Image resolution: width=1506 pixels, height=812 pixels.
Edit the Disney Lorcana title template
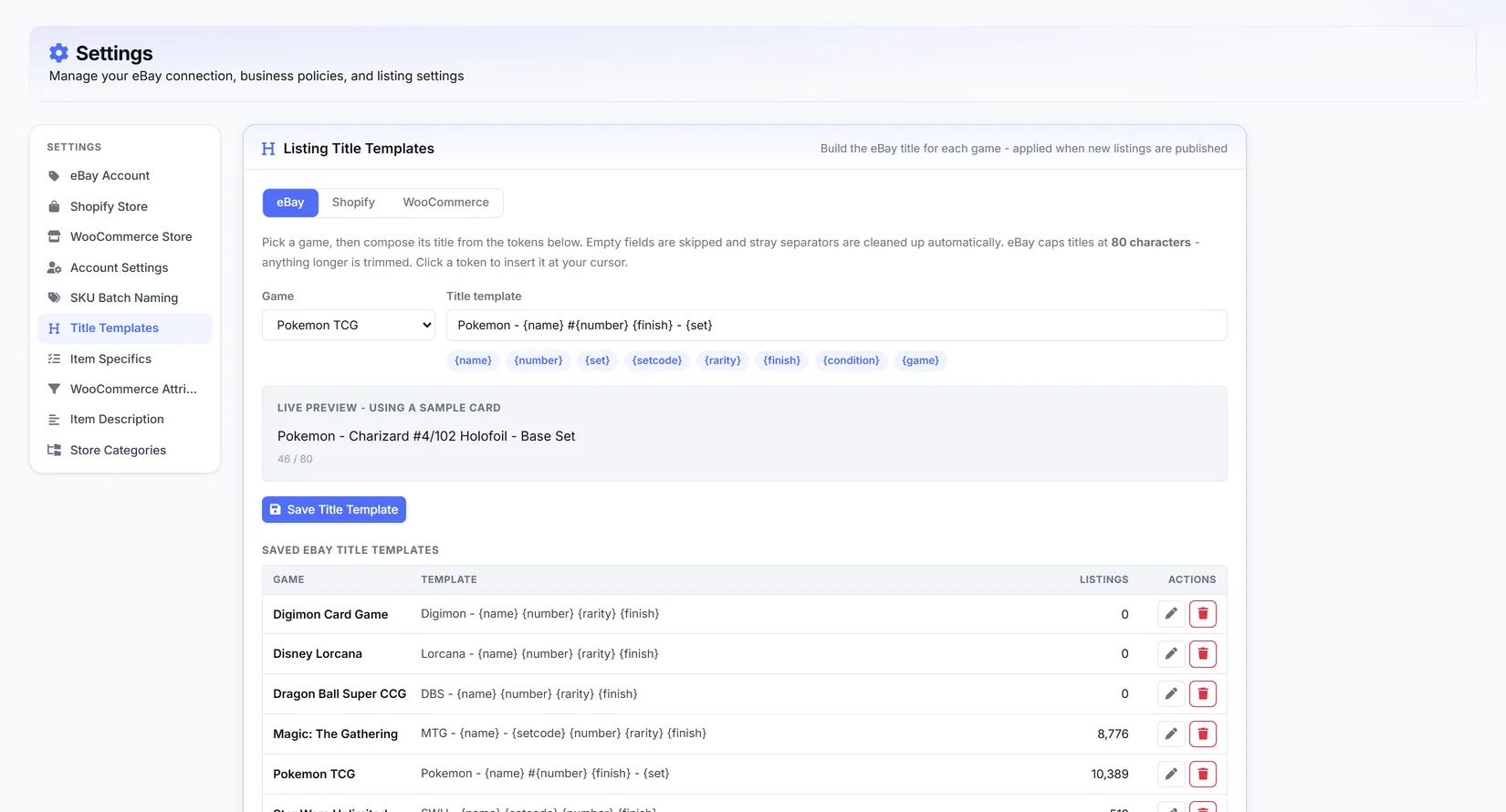1171,654
